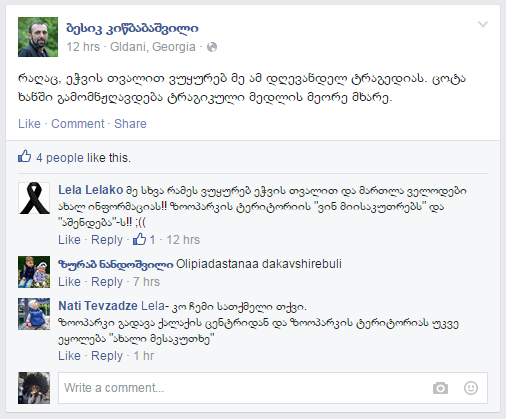
Task: Open Lela Lelako's profile name
Action: [x=91, y=190]
